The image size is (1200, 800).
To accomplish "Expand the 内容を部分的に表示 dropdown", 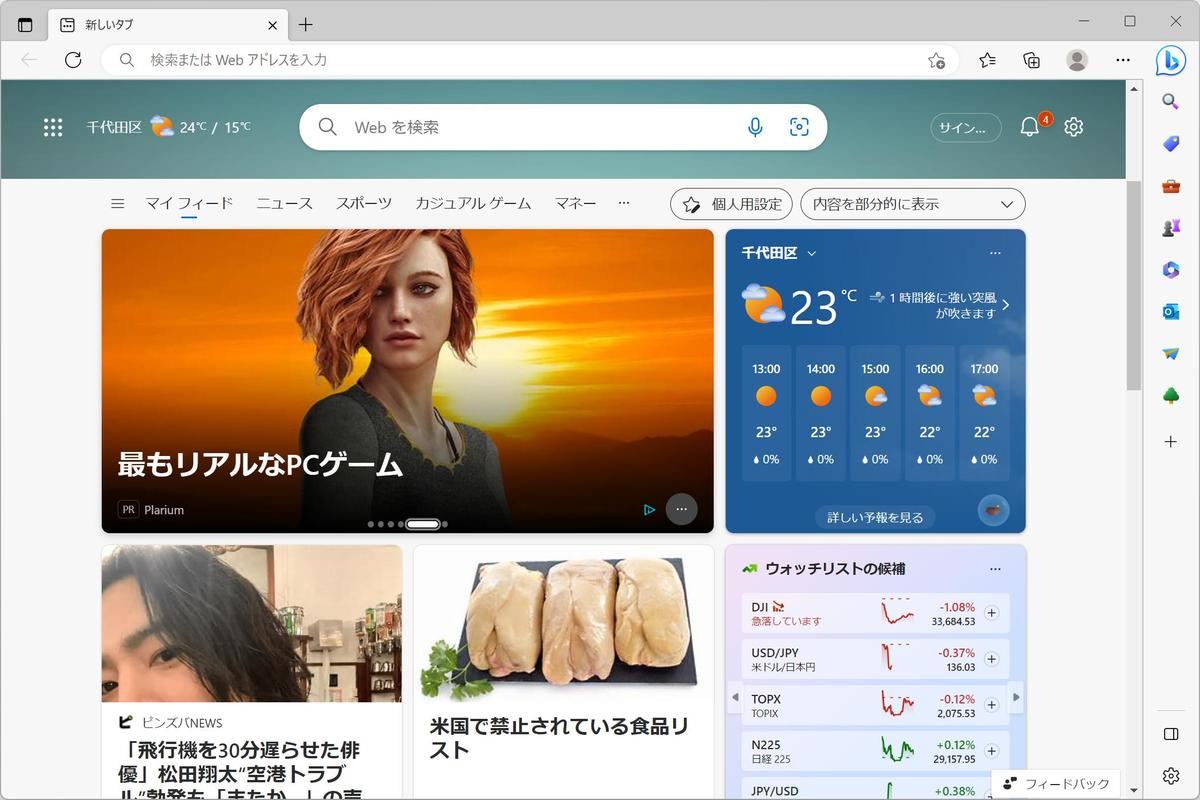I will (x=913, y=204).
